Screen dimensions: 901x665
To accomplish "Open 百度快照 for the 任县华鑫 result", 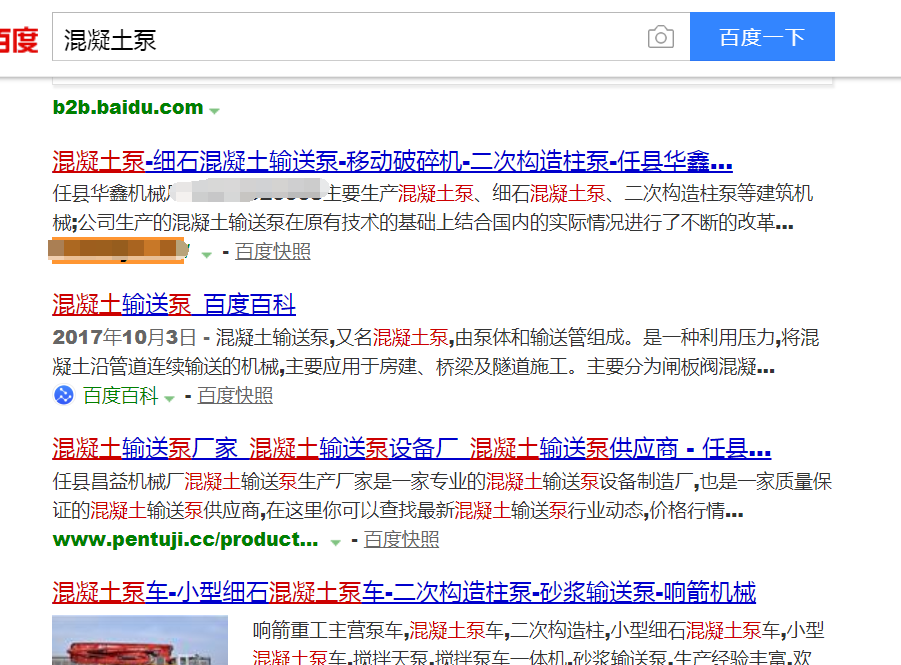I will 273,251.
